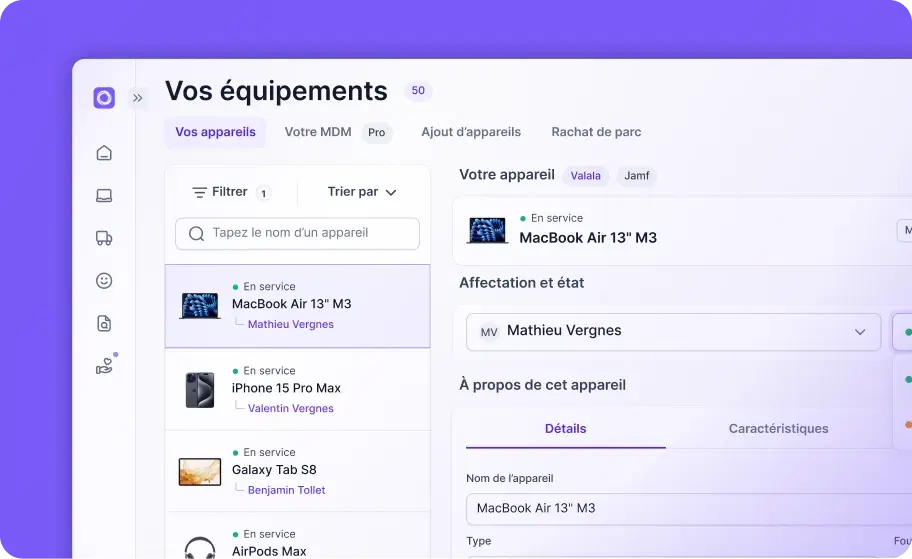Image resolution: width=912 pixels, height=559 pixels.
Task: Click the filter count badge 1
Action: click(x=263, y=193)
